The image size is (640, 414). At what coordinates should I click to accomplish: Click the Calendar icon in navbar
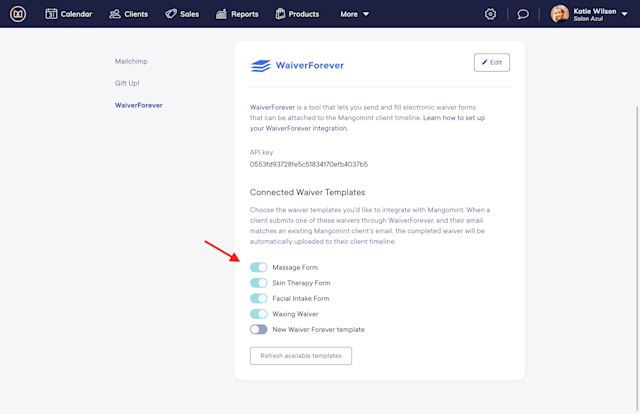51,14
